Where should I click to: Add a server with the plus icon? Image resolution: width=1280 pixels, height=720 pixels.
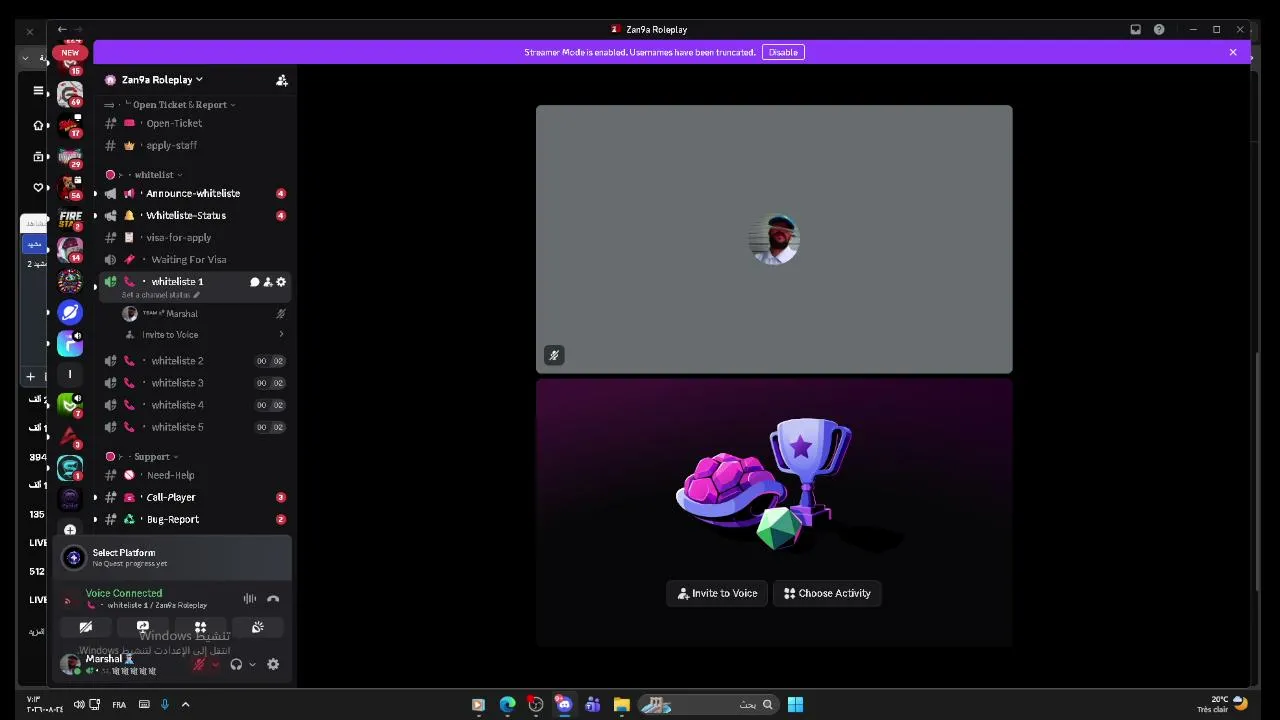click(70, 530)
